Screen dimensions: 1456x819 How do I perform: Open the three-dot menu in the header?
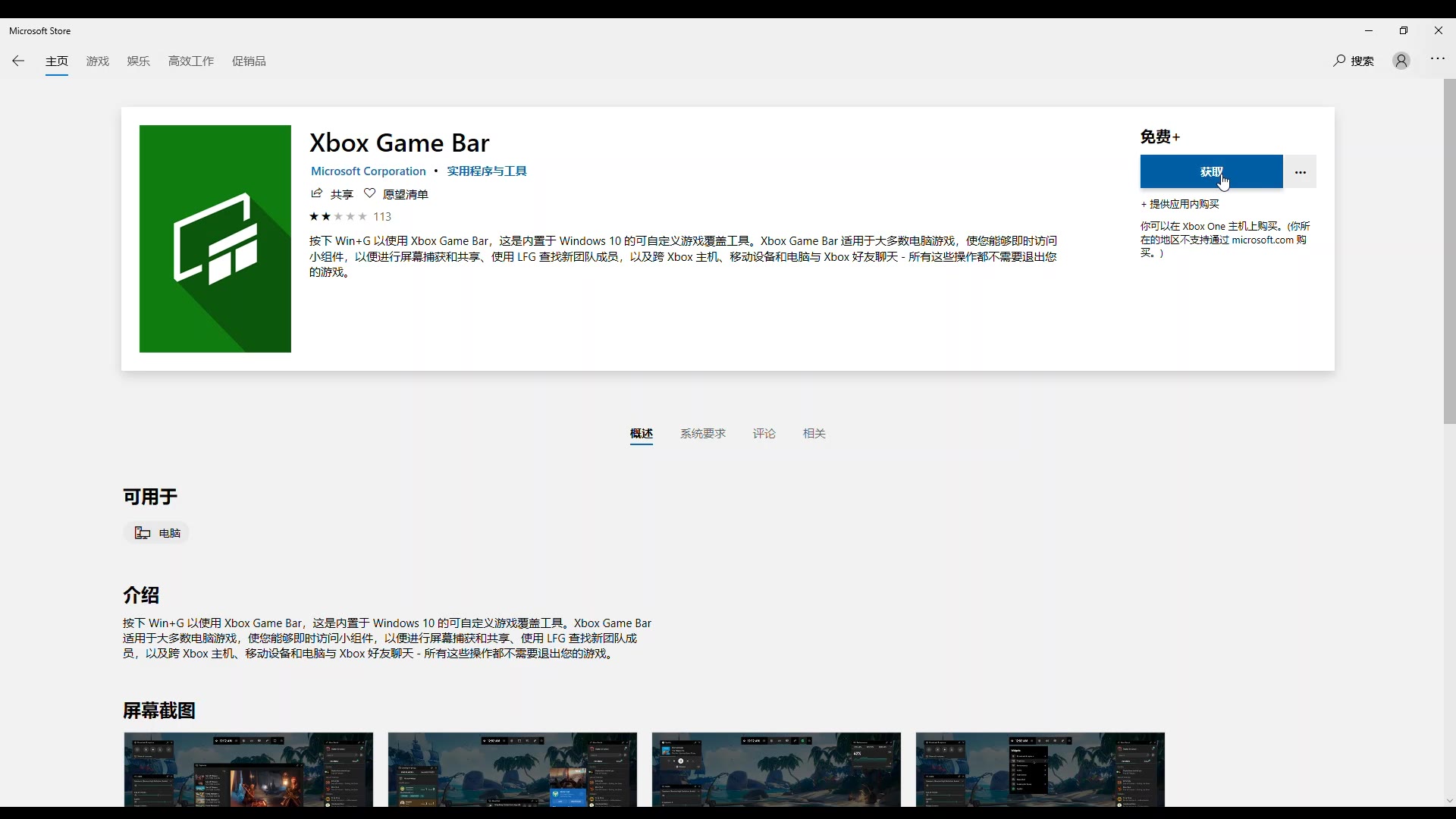[1438, 59]
